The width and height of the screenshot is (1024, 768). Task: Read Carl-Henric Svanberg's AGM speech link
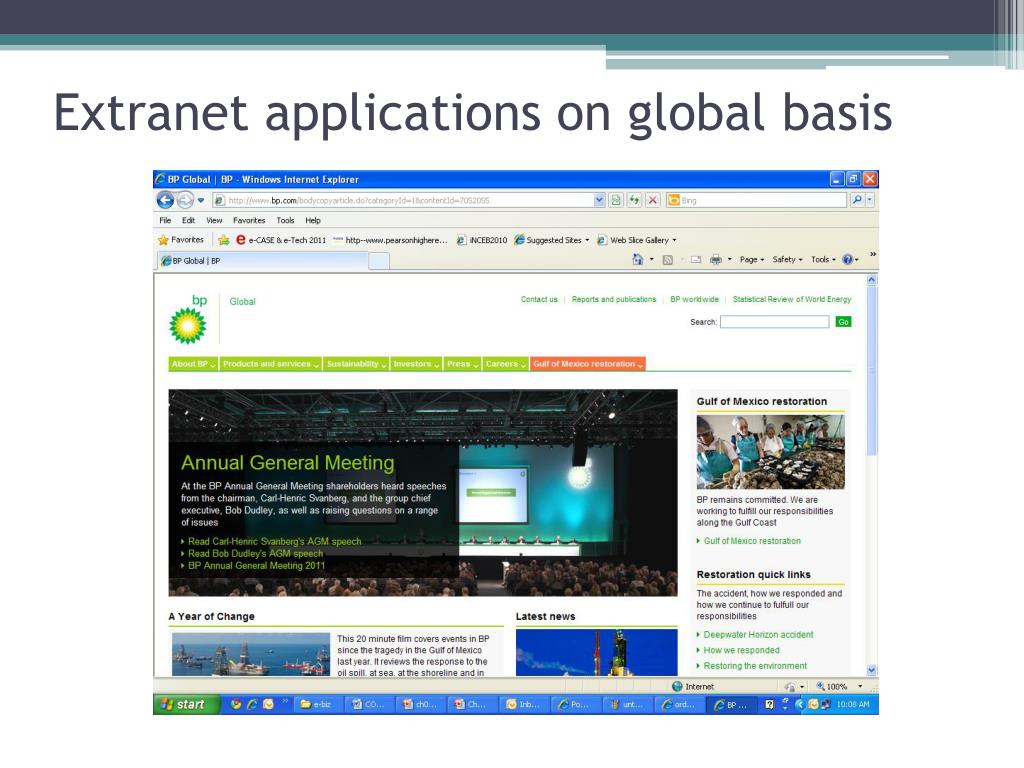[x=274, y=541]
